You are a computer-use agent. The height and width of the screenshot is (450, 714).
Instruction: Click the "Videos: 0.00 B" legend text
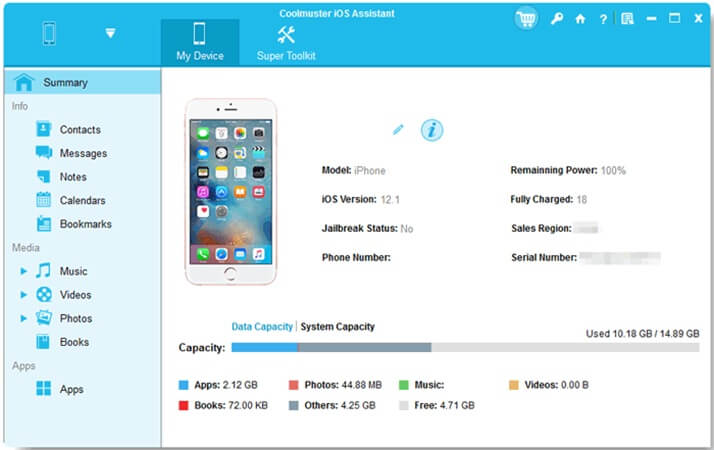[556, 385]
